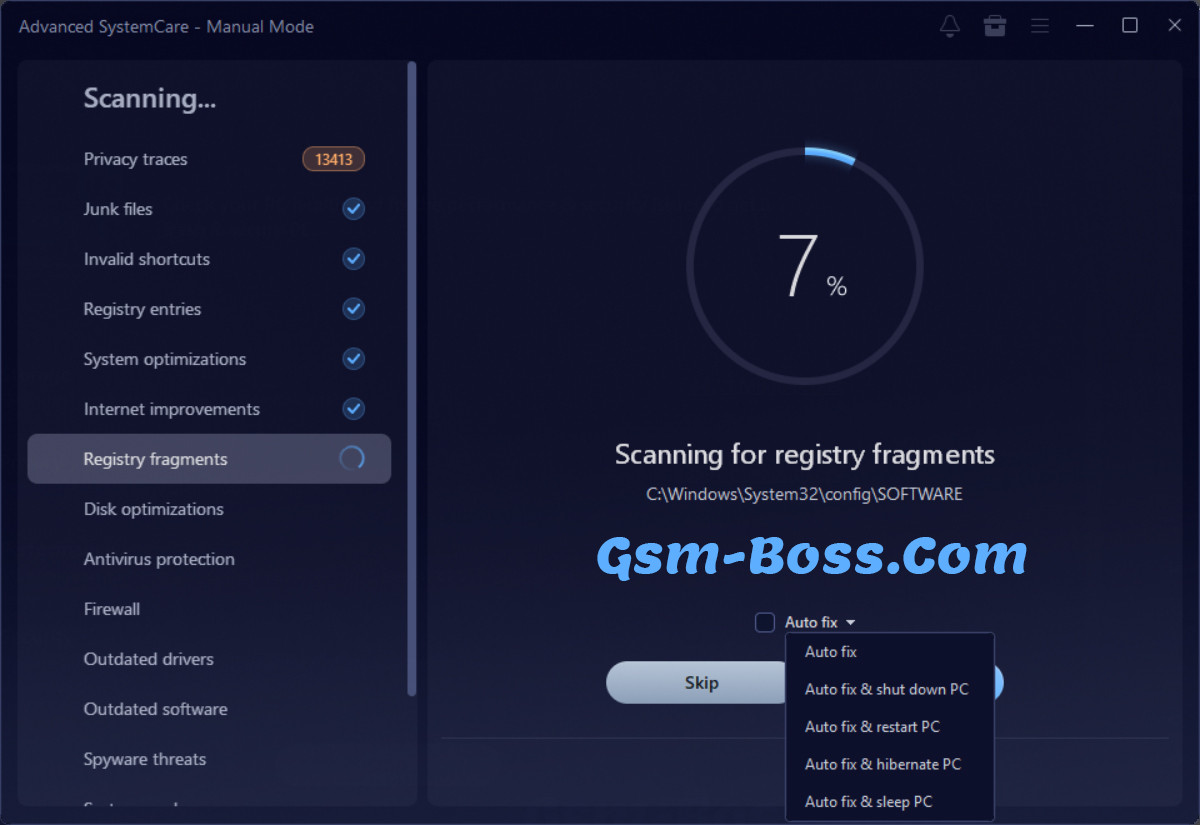Toggle the Junk files checkmark
This screenshot has height=825, width=1200.
pyautogui.click(x=353, y=209)
